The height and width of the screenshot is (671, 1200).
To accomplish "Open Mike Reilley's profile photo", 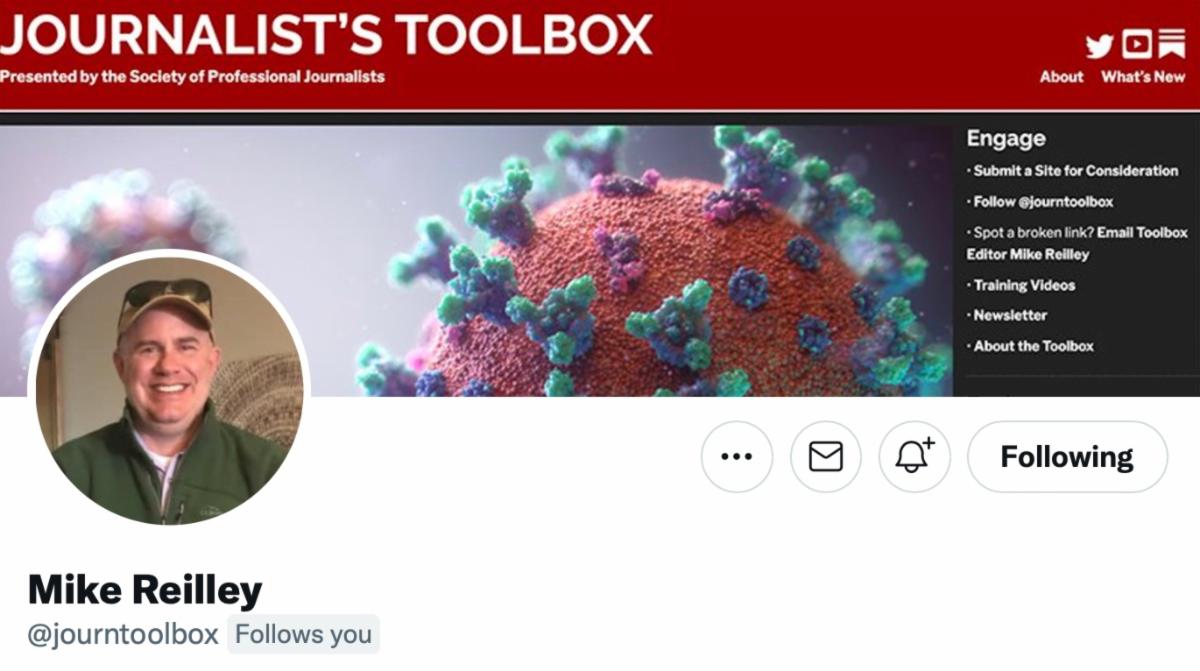I will coord(169,387).
